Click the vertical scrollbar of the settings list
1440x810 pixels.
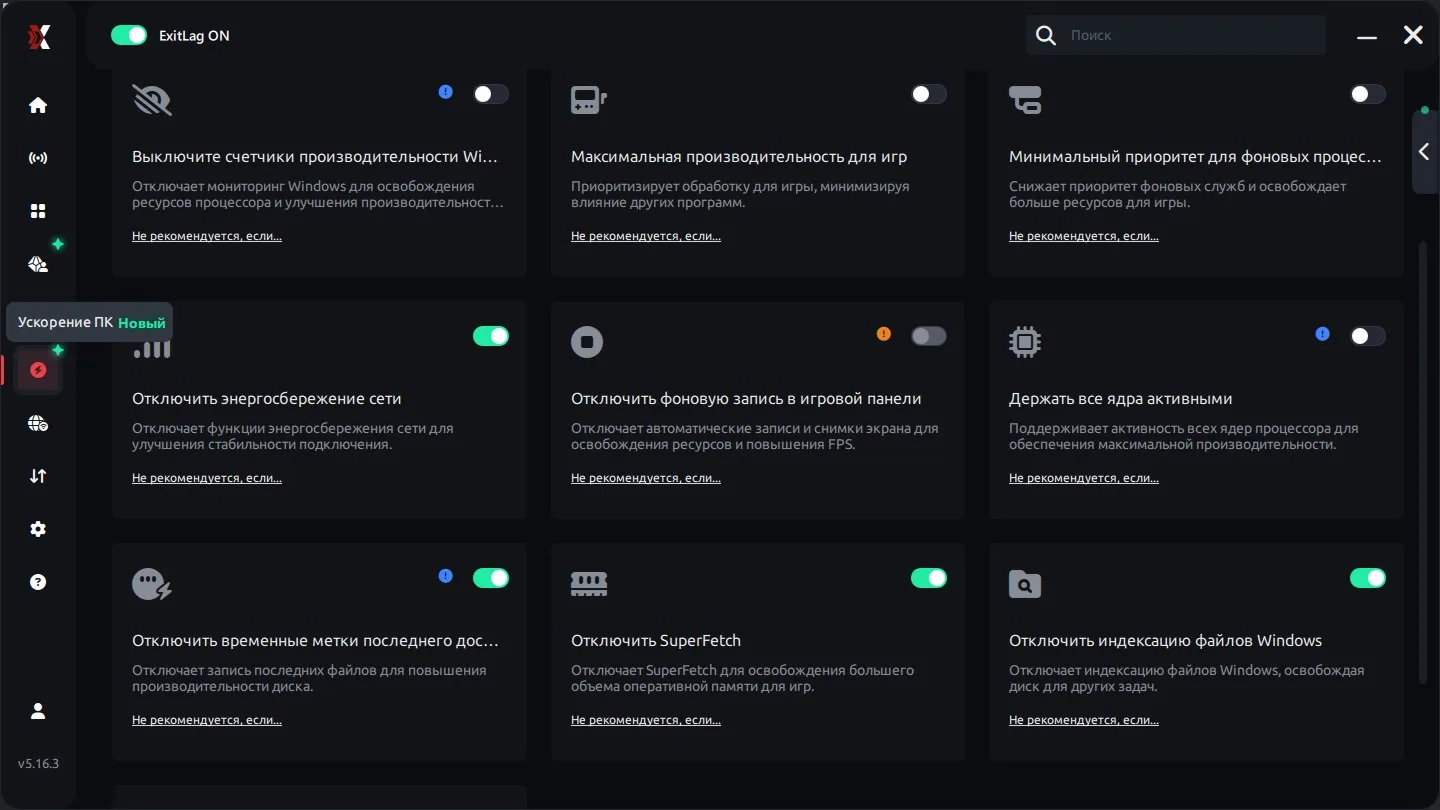click(1424, 462)
